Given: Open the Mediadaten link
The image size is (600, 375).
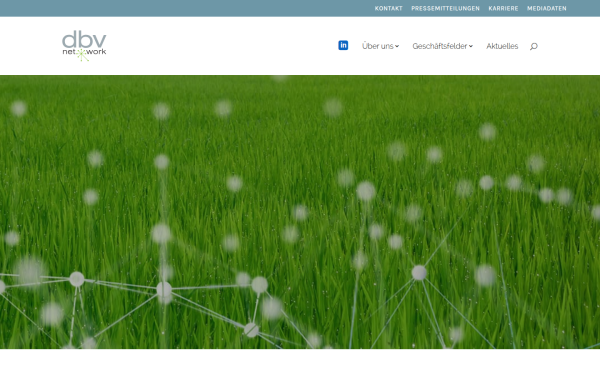Looking at the screenshot, I should click(x=546, y=8).
